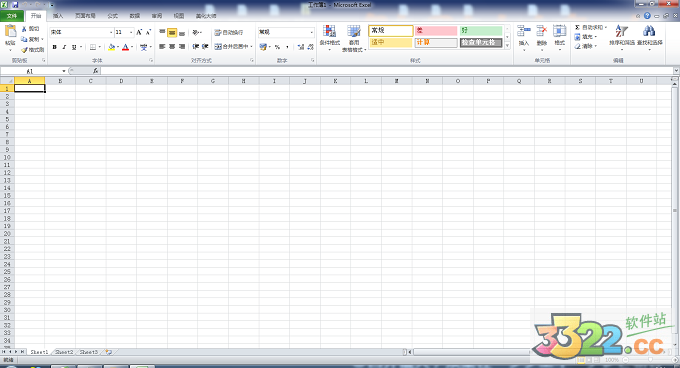Toggle middle vertical alignment button
Screen dimensions: 680x368
point(172,33)
